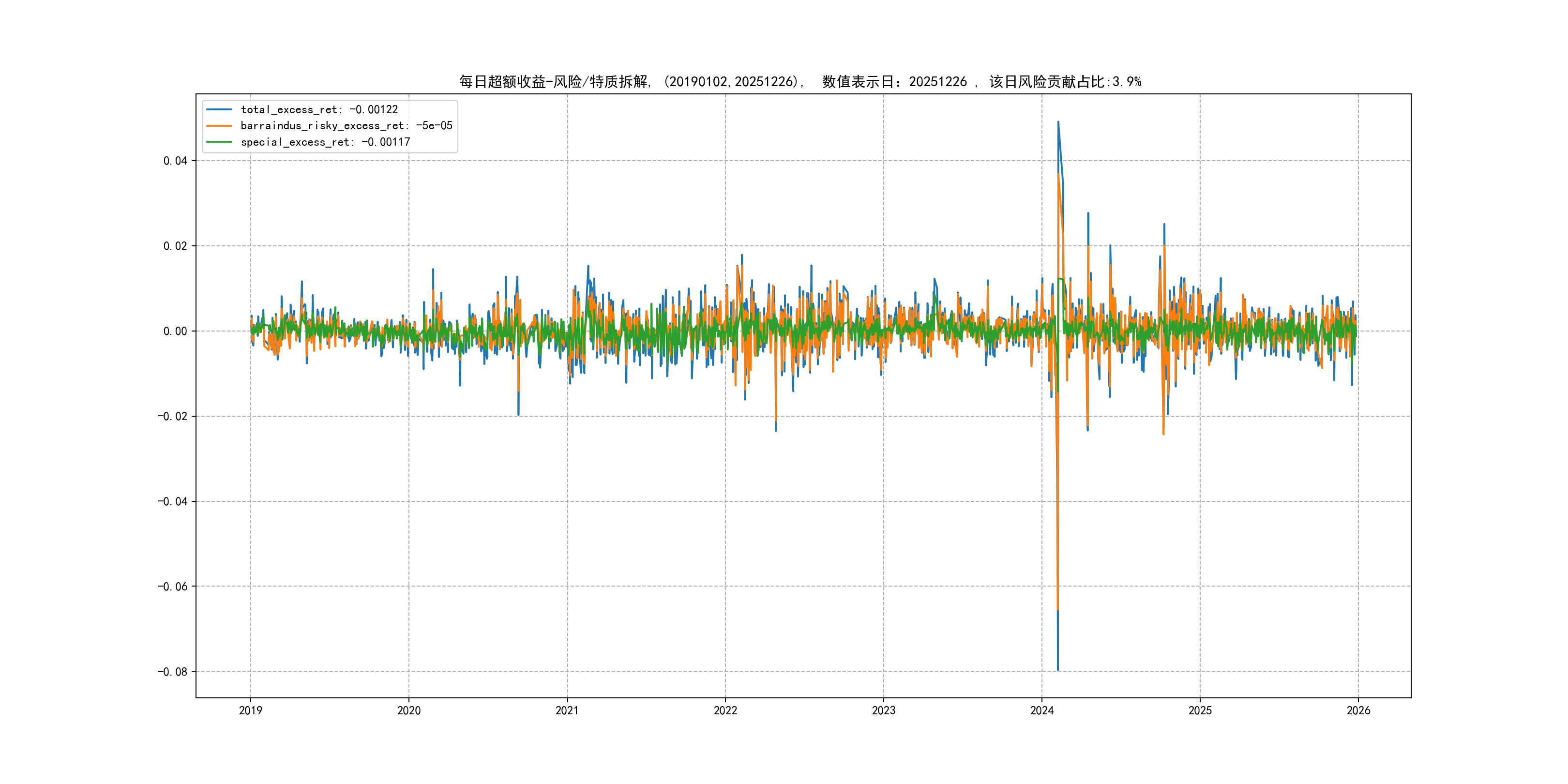The width and height of the screenshot is (1568, 784).
Task: Click the 0.00 y-axis tick label
Action: click(175, 331)
